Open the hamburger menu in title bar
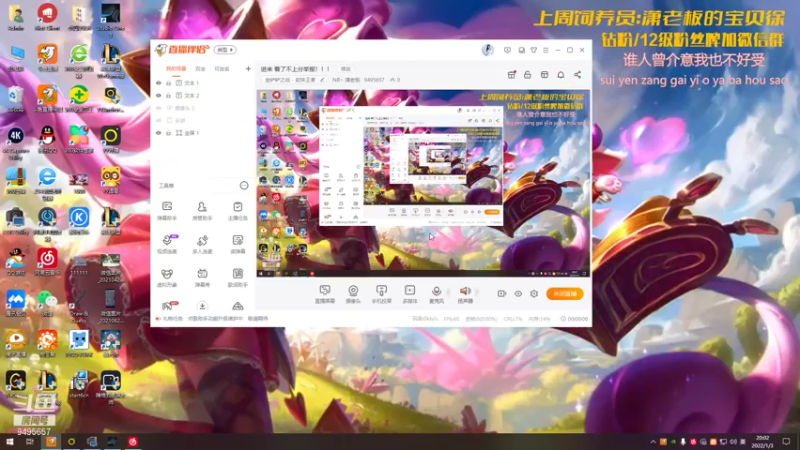Screen dimensions: 800x450 click(545, 50)
